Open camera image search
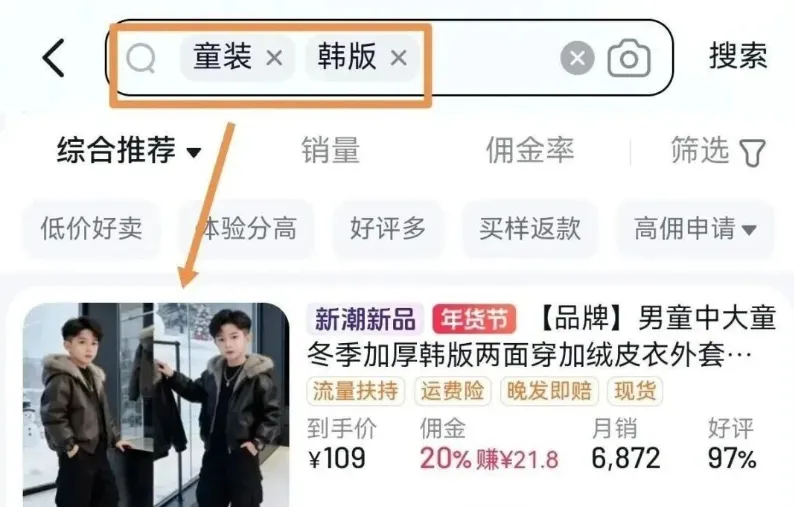Viewport: 794px width, 507px height. [x=629, y=59]
